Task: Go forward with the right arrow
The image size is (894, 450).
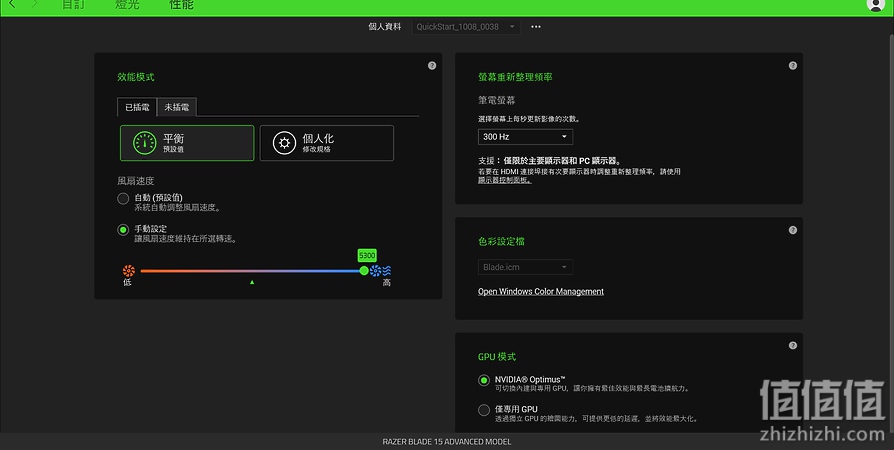Action: (x=35, y=5)
